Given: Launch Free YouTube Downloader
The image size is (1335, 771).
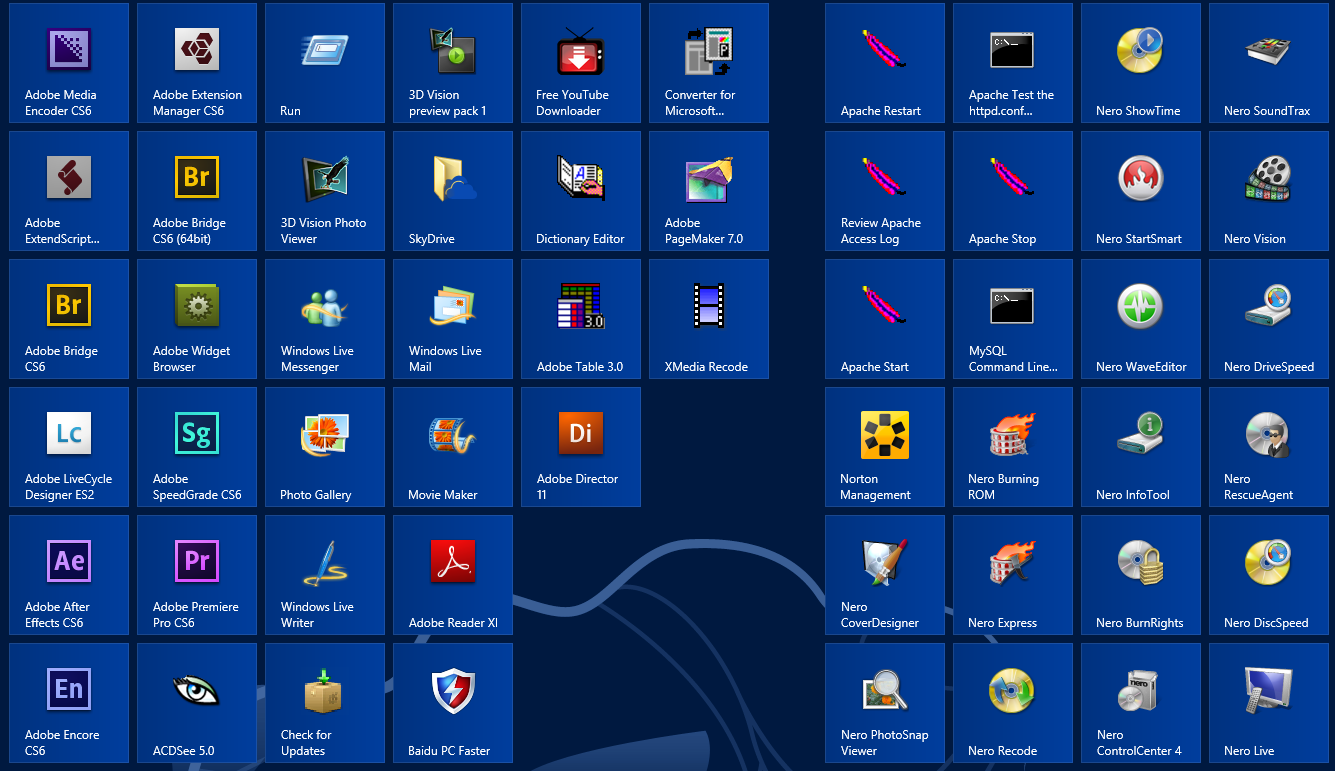Looking at the screenshot, I should [581, 63].
